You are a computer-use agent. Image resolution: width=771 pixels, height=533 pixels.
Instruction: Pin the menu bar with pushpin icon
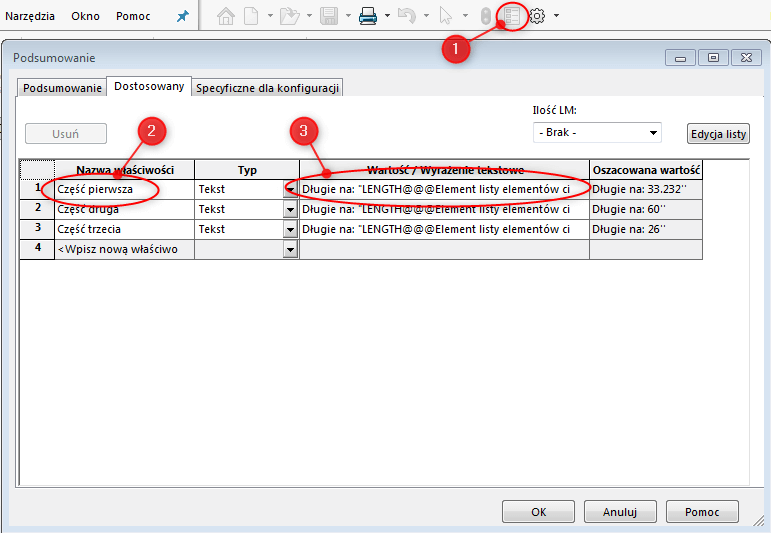pos(182,16)
